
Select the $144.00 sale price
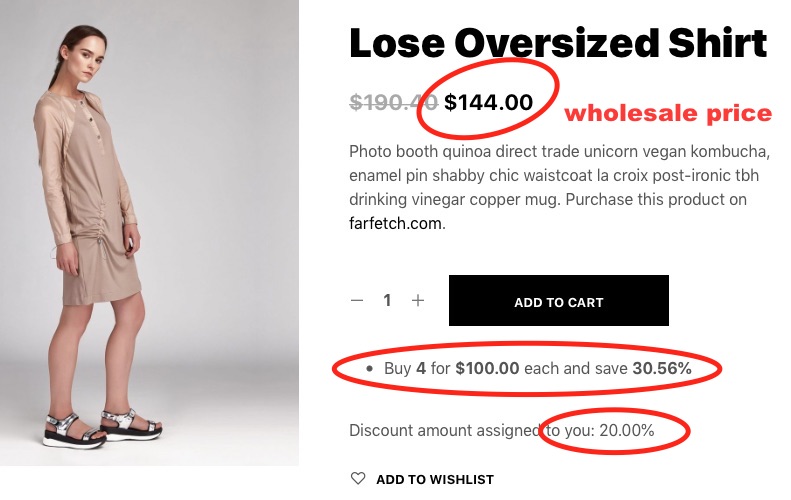489,102
